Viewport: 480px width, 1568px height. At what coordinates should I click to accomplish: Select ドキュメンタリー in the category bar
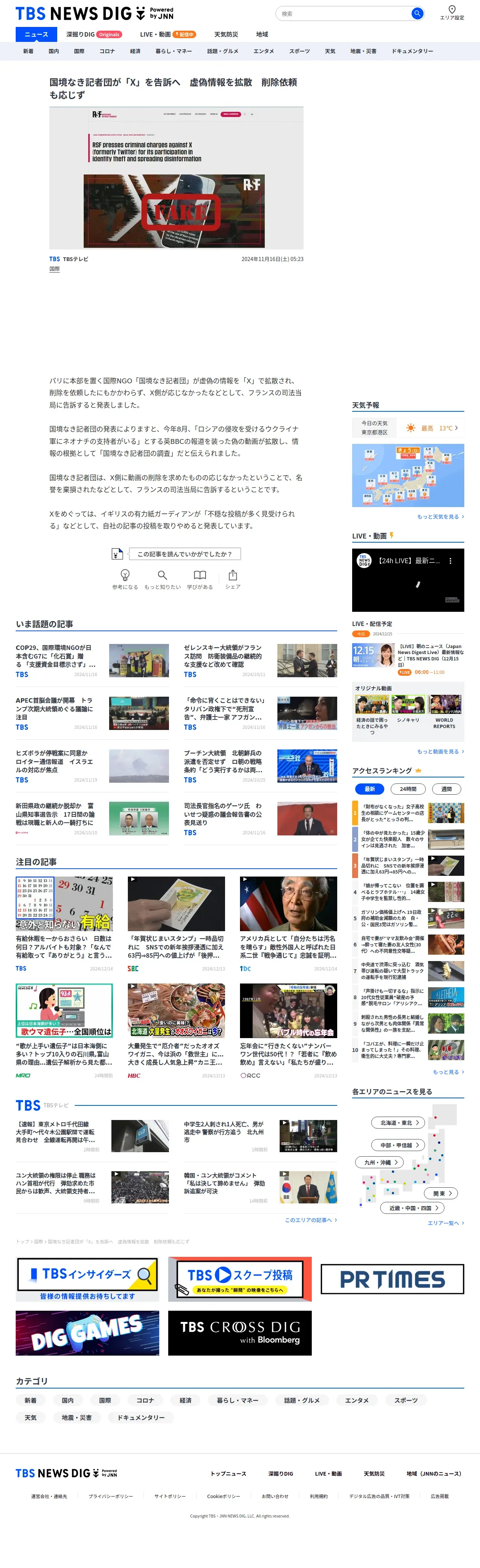point(412,51)
